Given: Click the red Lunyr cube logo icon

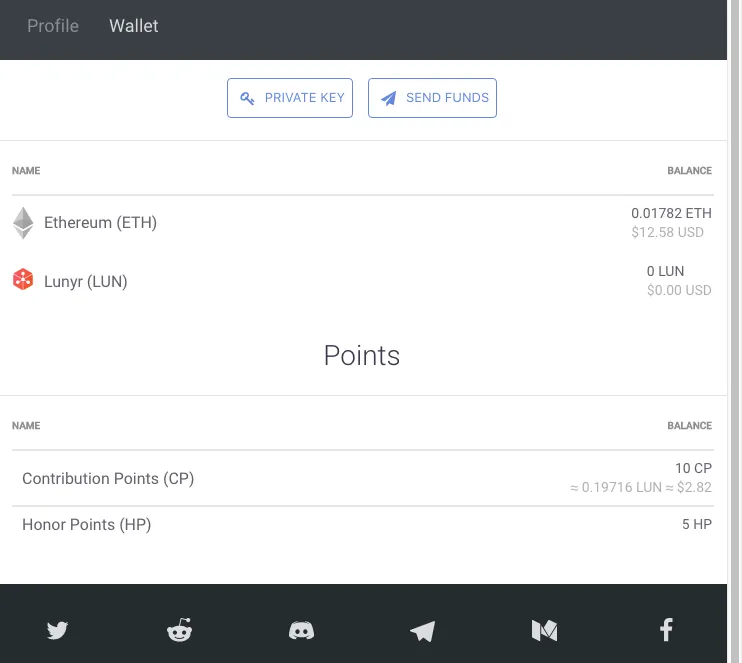Looking at the screenshot, I should pyautogui.click(x=23, y=279).
